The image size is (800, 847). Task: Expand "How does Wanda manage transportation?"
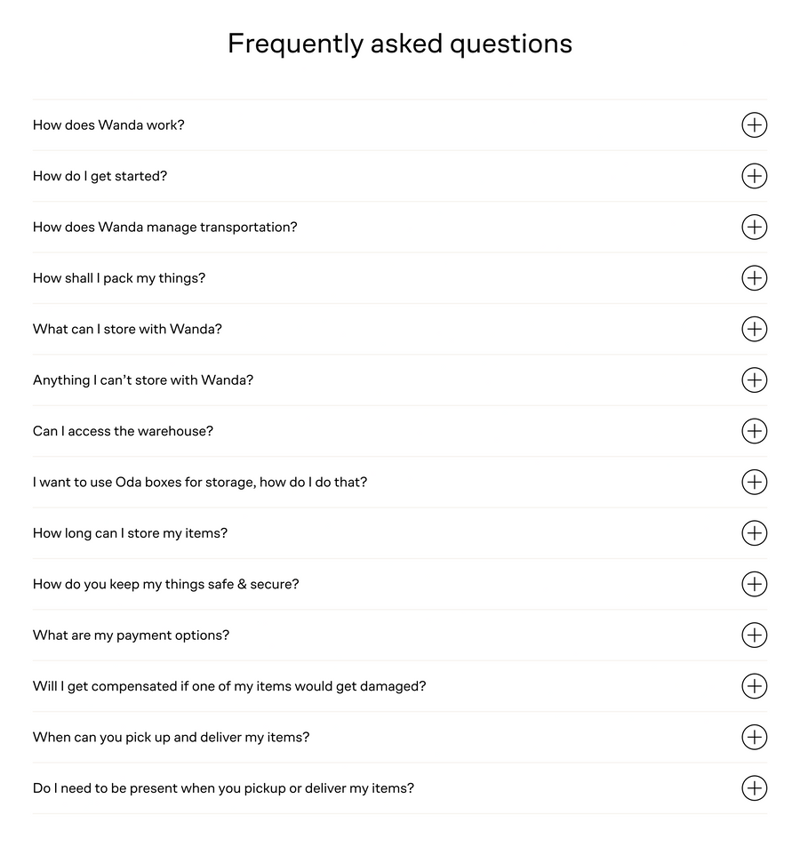(x=754, y=227)
